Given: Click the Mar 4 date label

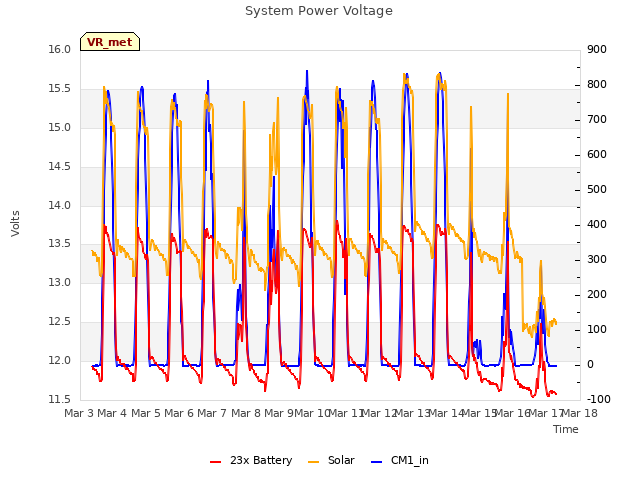Looking at the screenshot, I should (x=112, y=413).
